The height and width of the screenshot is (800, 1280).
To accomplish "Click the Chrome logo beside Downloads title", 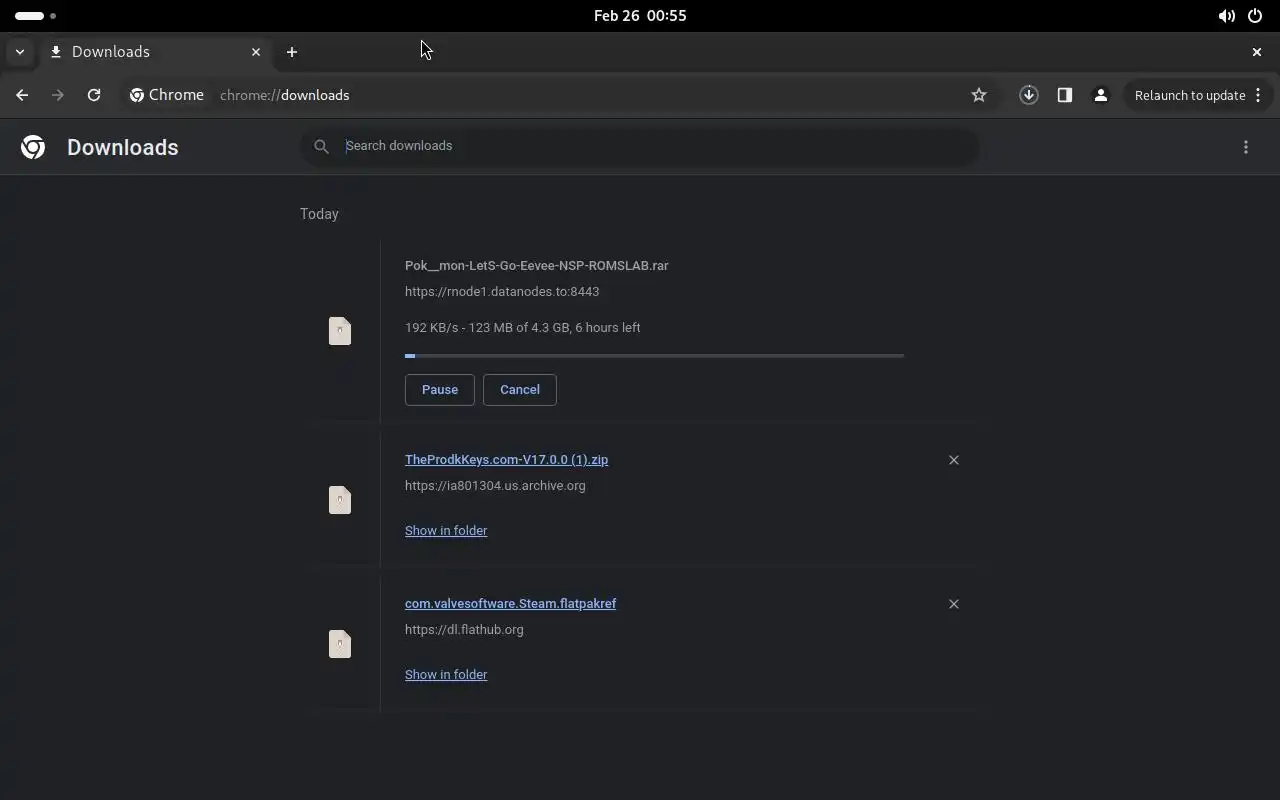I will point(33,147).
